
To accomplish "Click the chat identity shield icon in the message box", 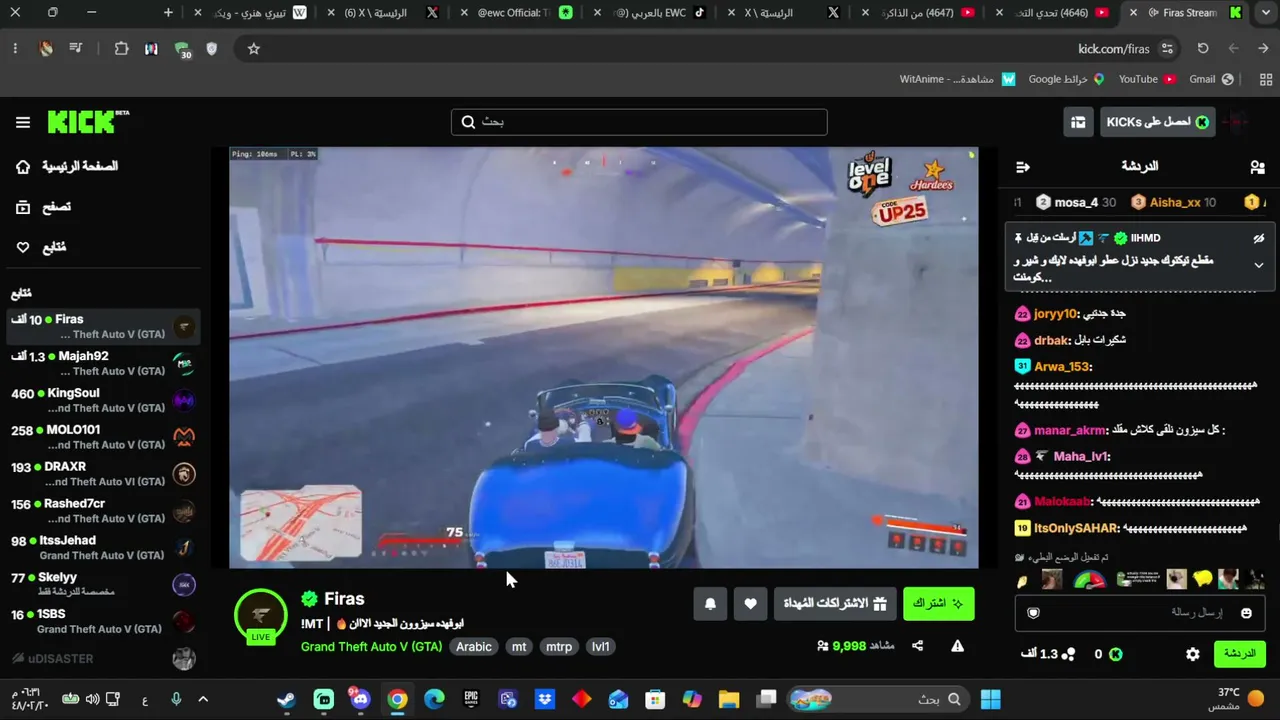I will click(x=1034, y=613).
